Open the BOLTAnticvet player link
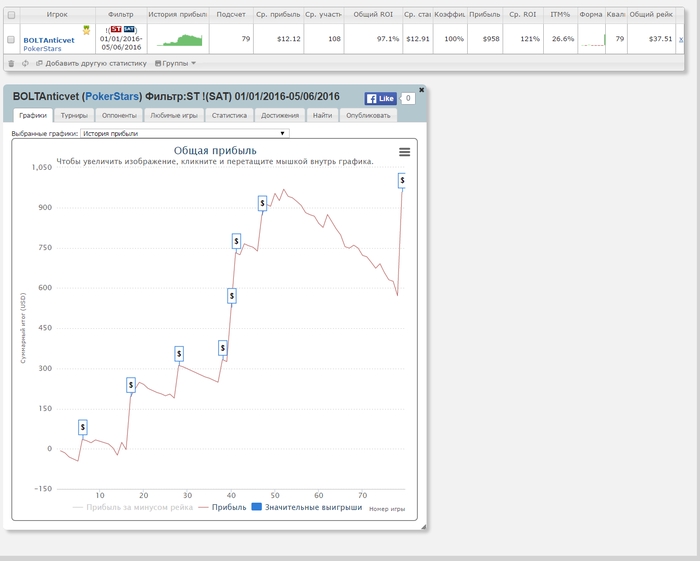This screenshot has width=700, height=561. [49, 40]
